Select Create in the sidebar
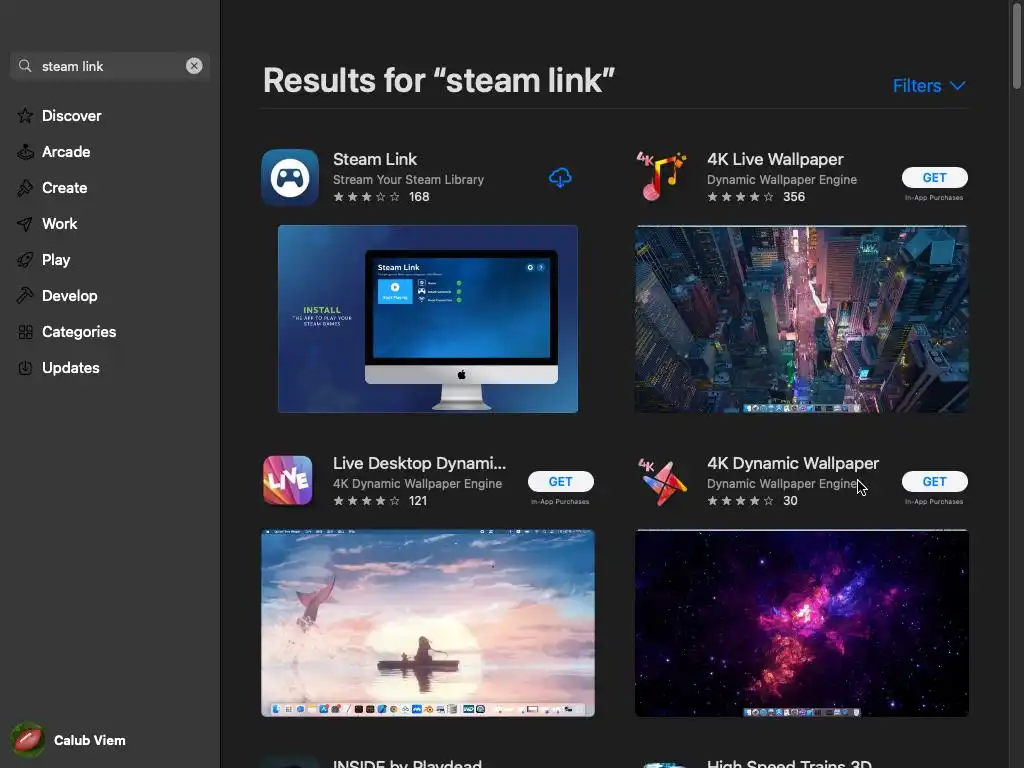 65,187
